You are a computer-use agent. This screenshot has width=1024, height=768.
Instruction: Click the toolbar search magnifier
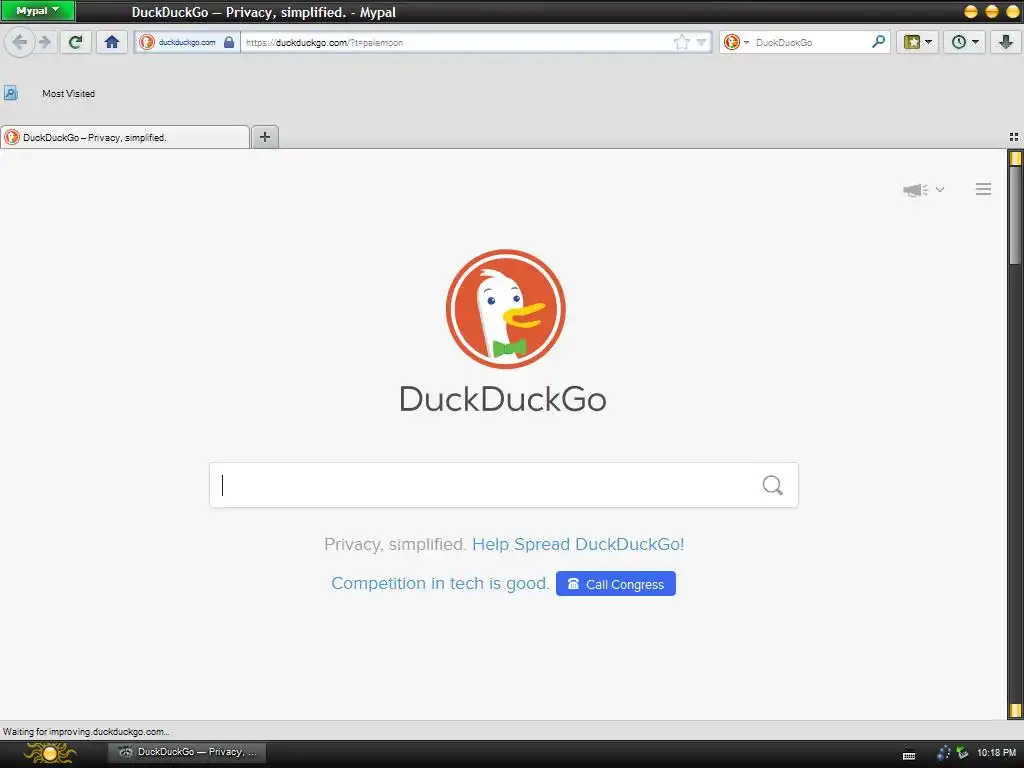tap(879, 42)
